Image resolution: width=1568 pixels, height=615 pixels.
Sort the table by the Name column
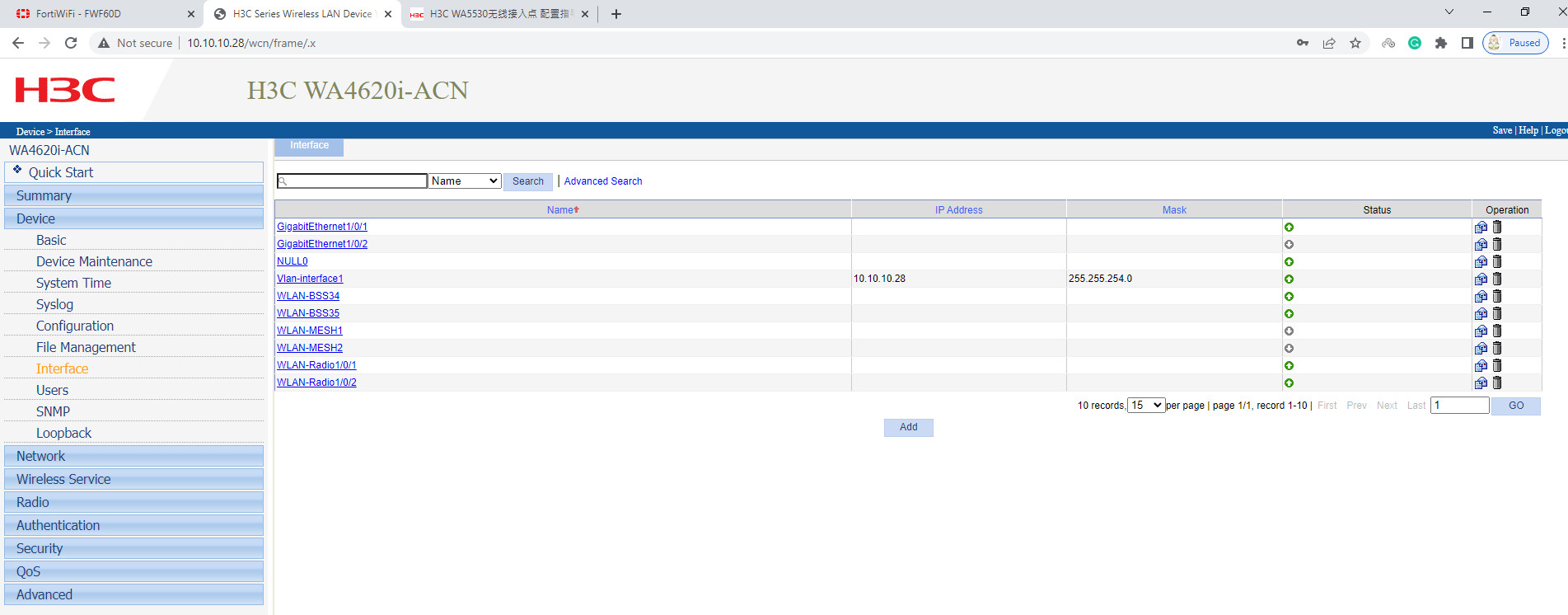click(x=563, y=210)
